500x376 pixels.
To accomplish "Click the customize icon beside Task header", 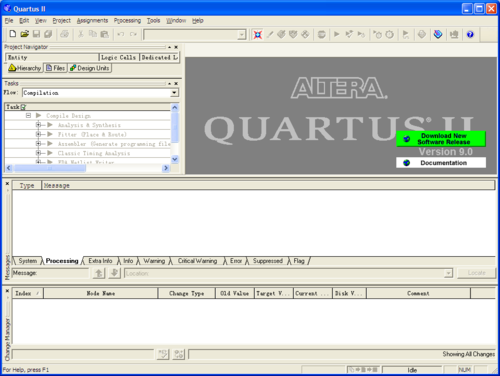I will (x=23, y=107).
